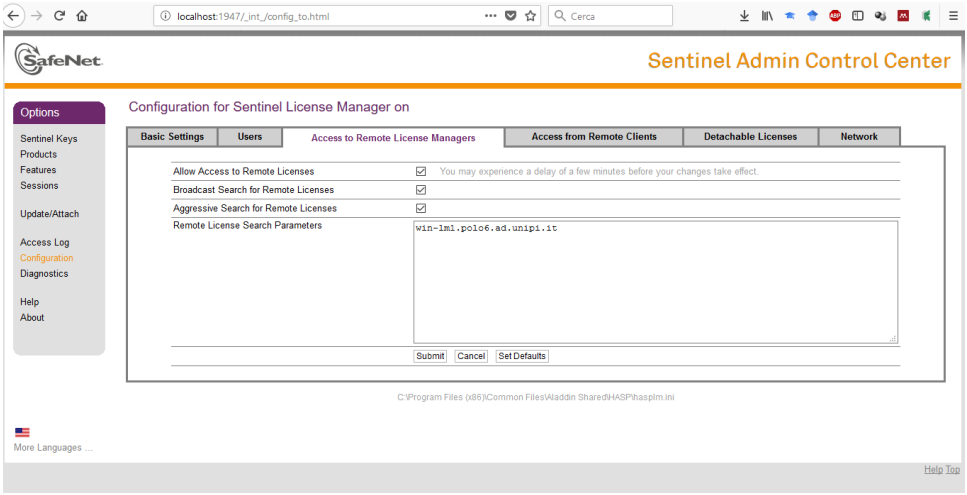Screen dimensions: 967x495
Task: Click the red extension icon in toolbar
Action: click(903, 17)
